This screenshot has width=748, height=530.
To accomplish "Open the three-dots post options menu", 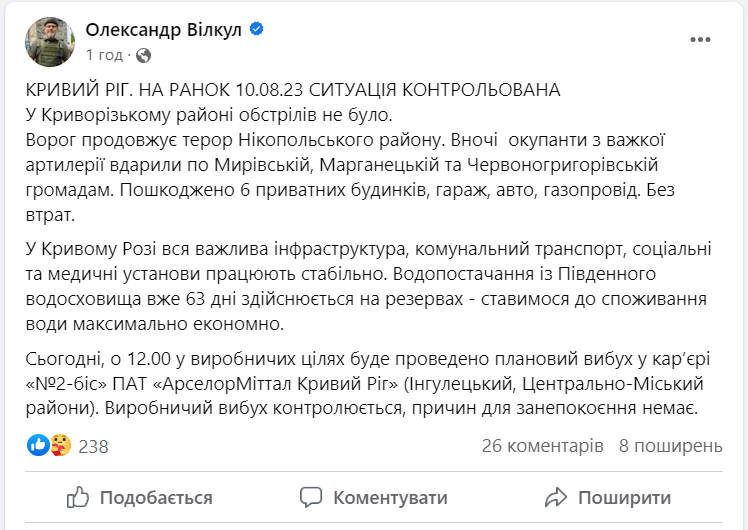I will click(700, 39).
